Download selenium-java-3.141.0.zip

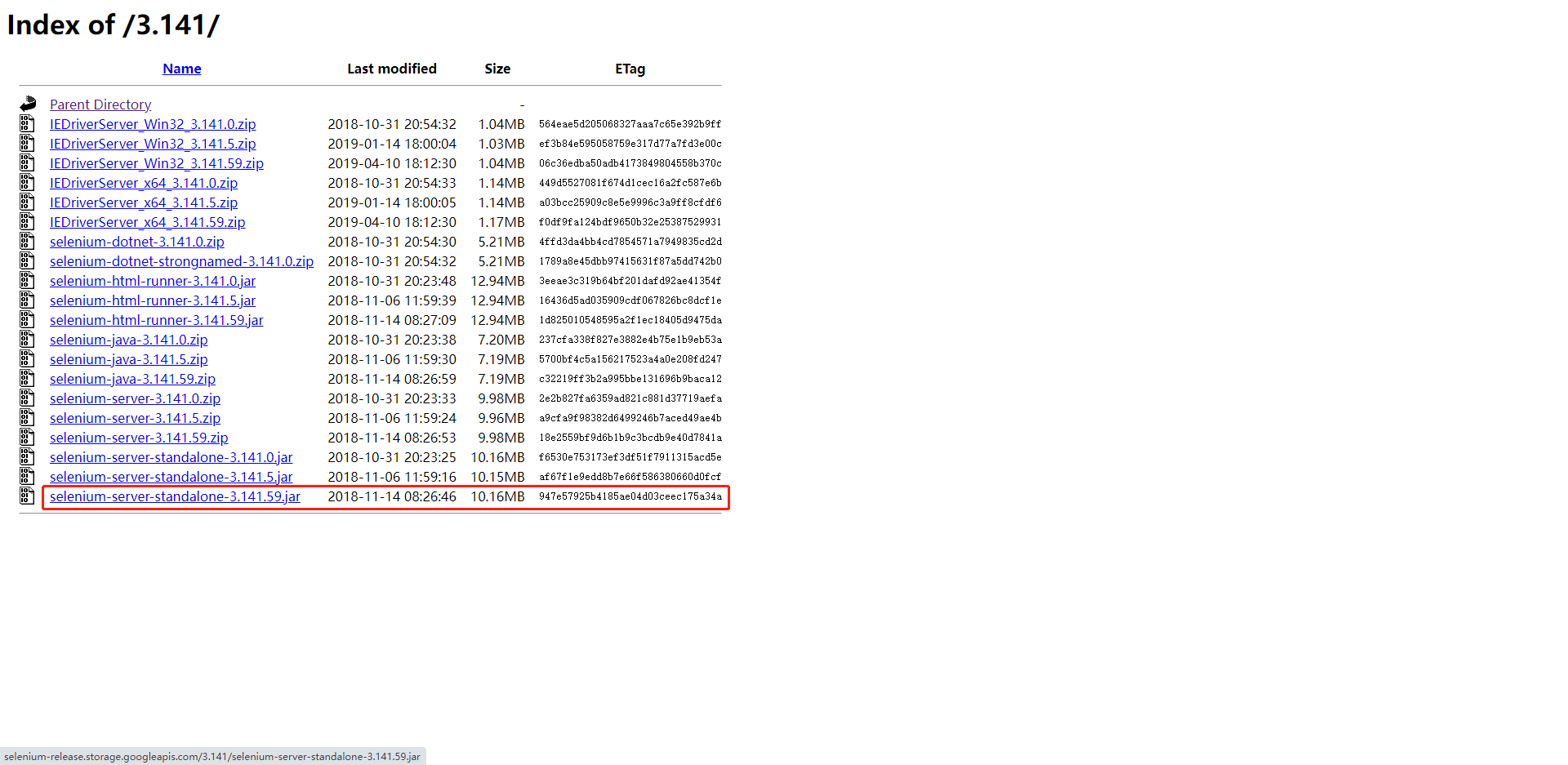tap(129, 340)
